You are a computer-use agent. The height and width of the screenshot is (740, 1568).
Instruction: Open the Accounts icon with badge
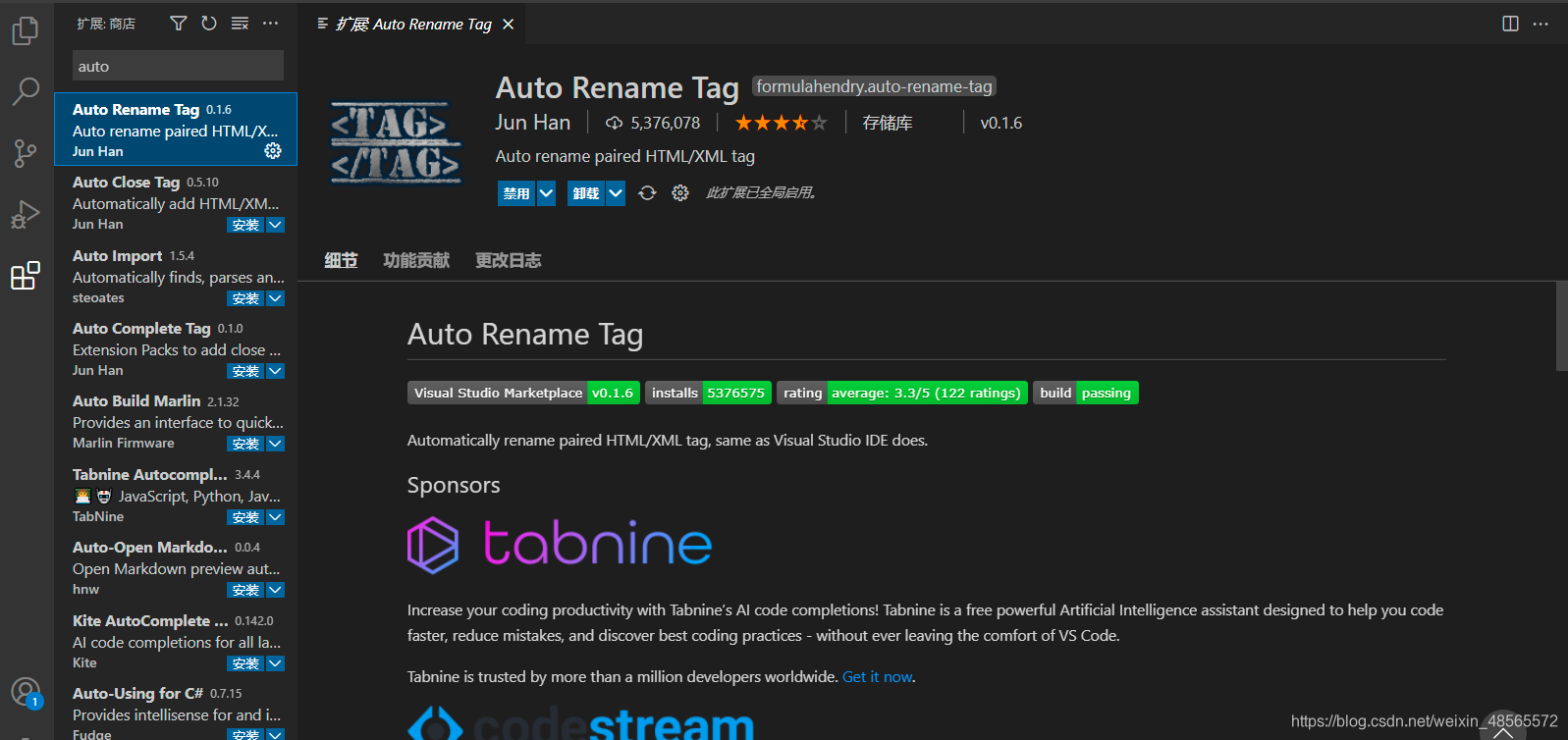[x=26, y=693]
